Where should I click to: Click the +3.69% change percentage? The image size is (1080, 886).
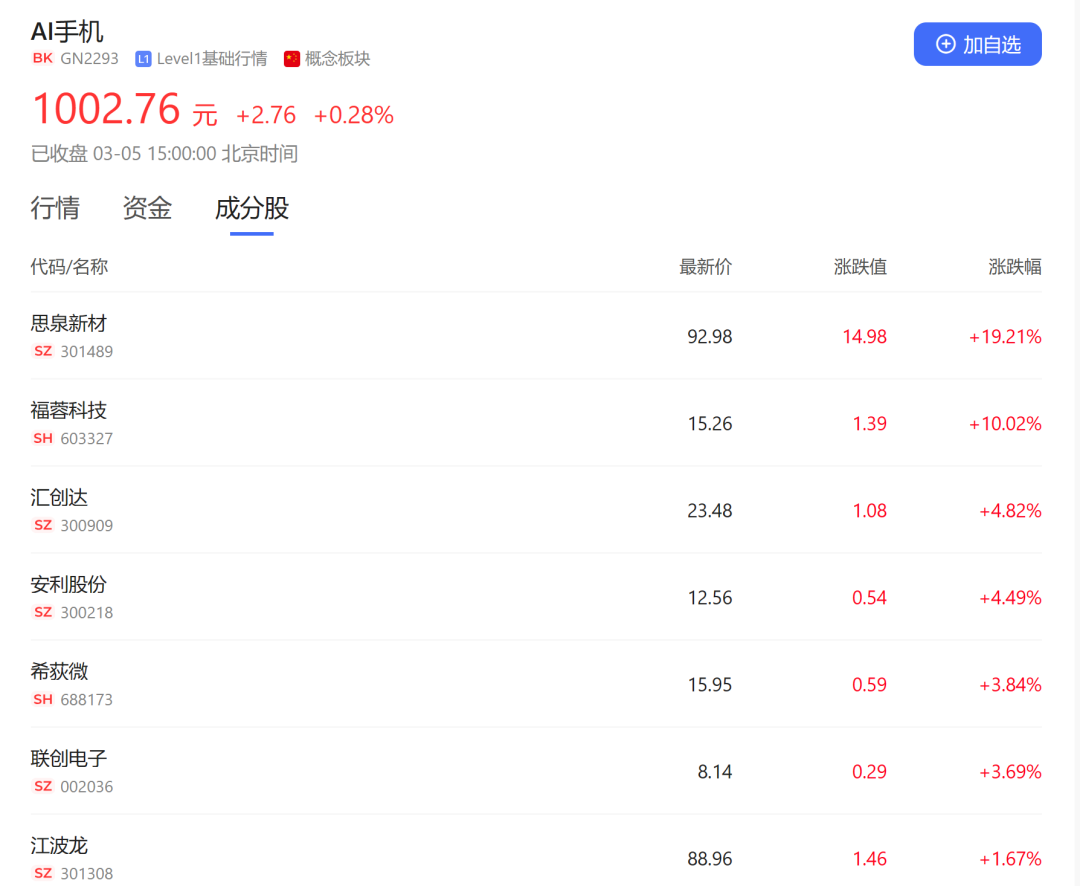(x=1010, y=772)
